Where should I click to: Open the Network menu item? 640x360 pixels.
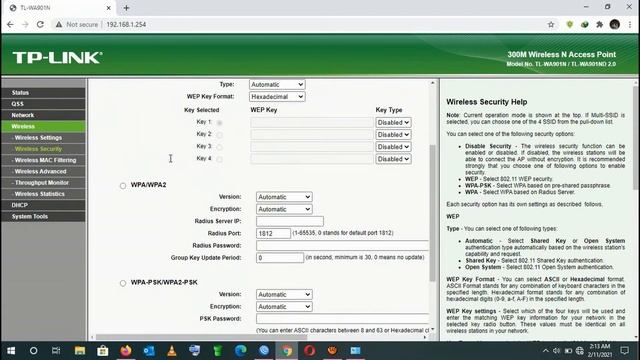click(x=43, y=115)
